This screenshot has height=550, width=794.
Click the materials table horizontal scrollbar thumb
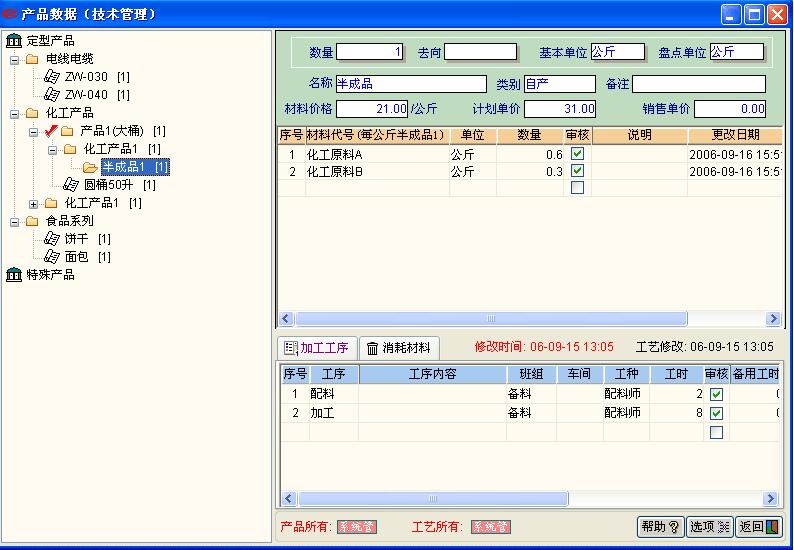[491, 318]
